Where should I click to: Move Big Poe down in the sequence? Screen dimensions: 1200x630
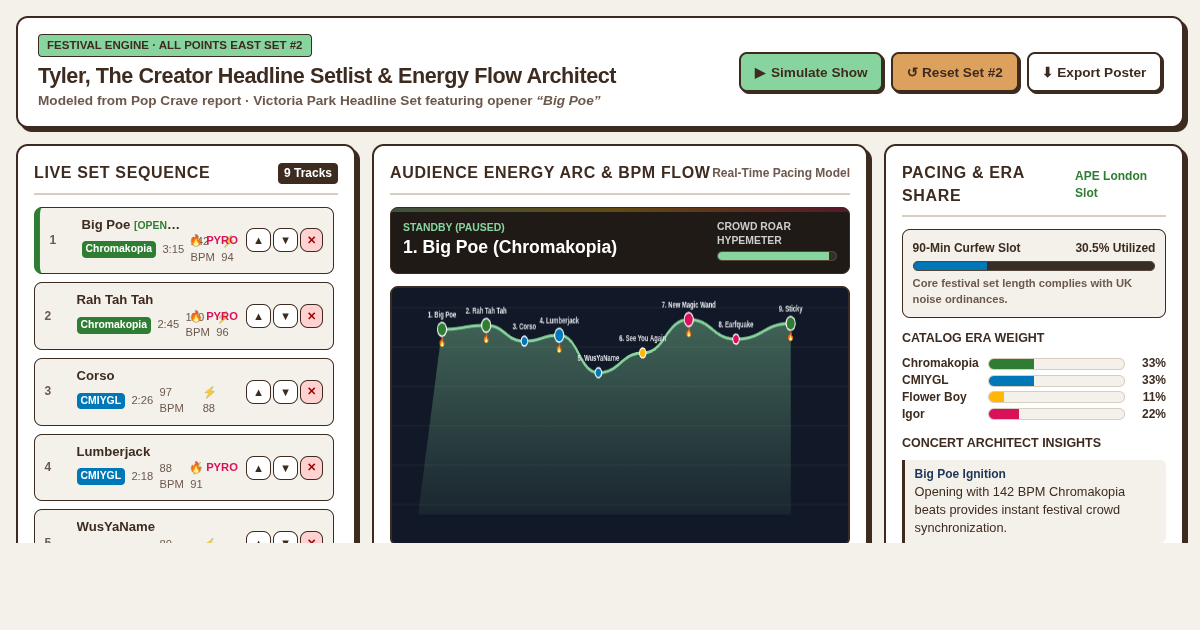pyautogui.click(x=285, y=240)
